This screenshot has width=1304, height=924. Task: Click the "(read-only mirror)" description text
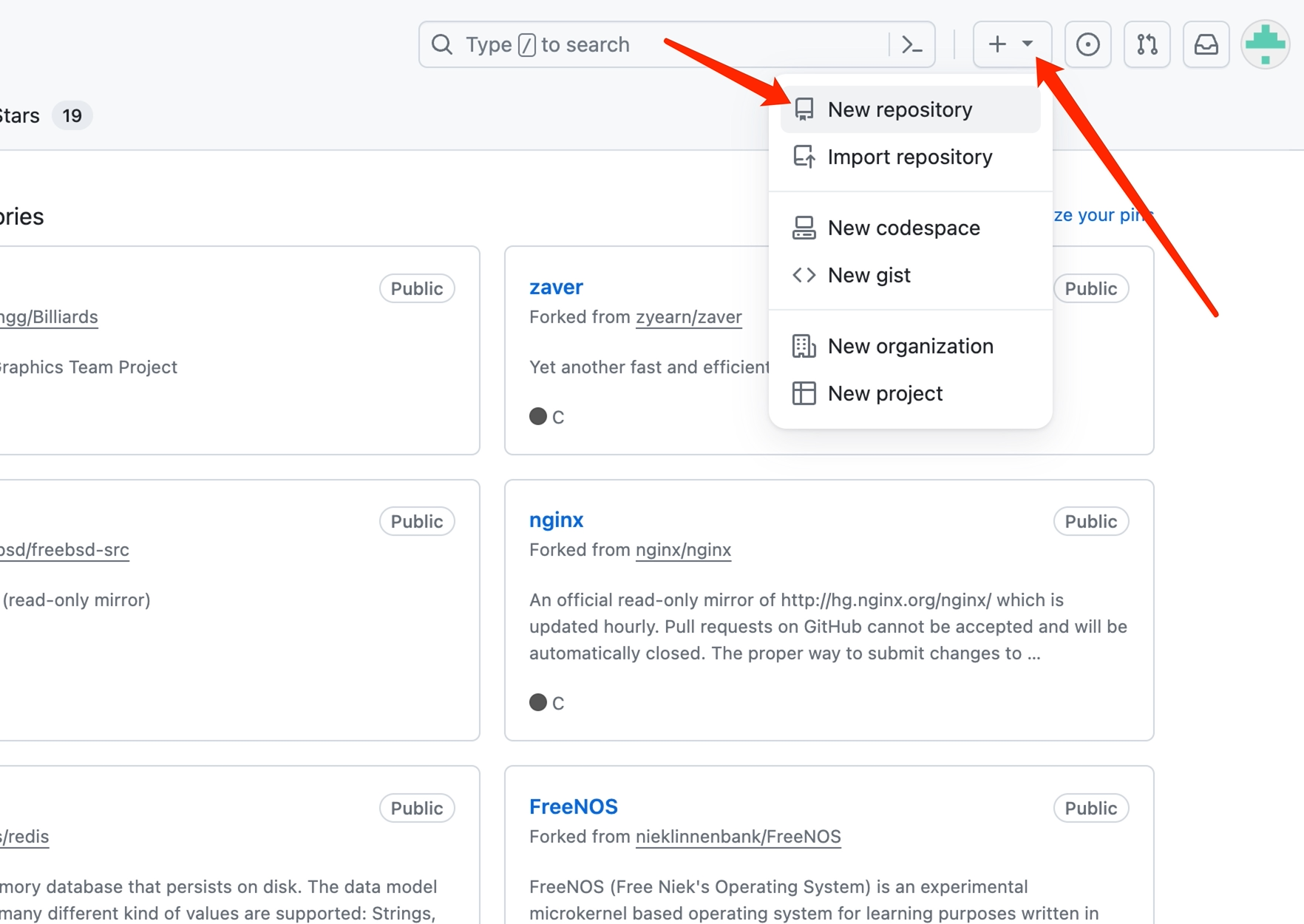pyautogui.click(x=75, y=600)
